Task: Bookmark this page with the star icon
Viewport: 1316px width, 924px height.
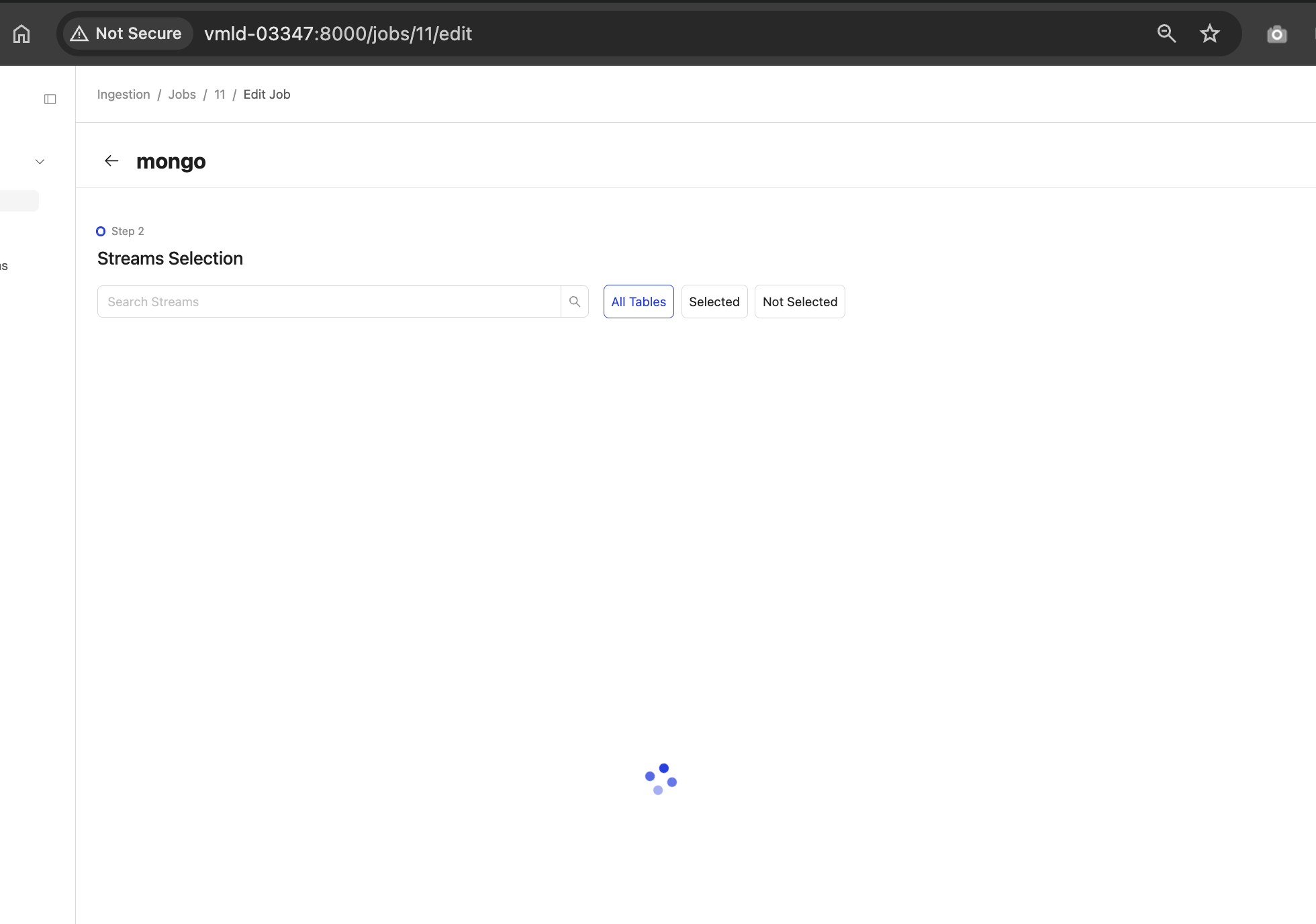Action: pyautogui.click(x=1210, y=34)
